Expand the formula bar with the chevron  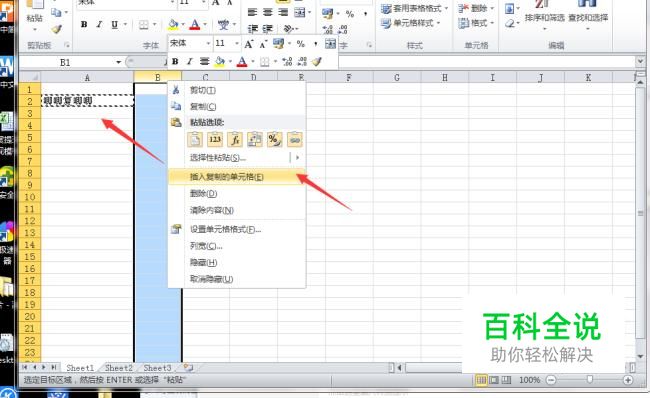click(640, 62)
